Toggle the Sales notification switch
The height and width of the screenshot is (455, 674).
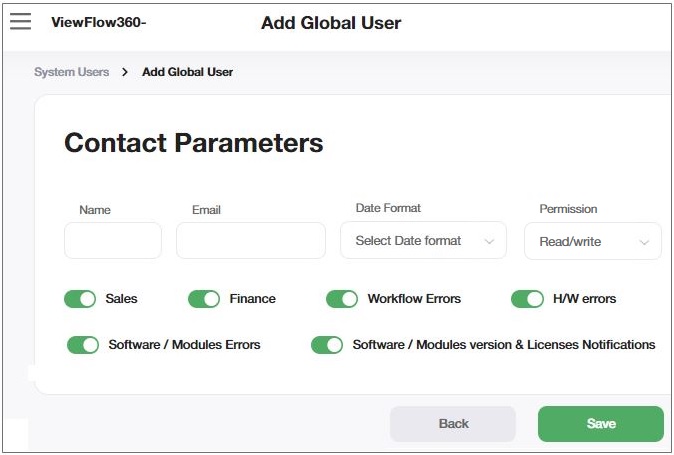pyautogui.click(x=80, y=299)
